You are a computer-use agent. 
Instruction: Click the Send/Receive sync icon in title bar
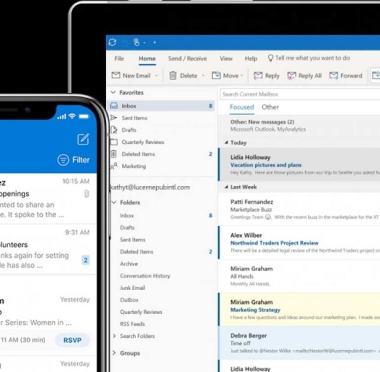coord(112,42)
